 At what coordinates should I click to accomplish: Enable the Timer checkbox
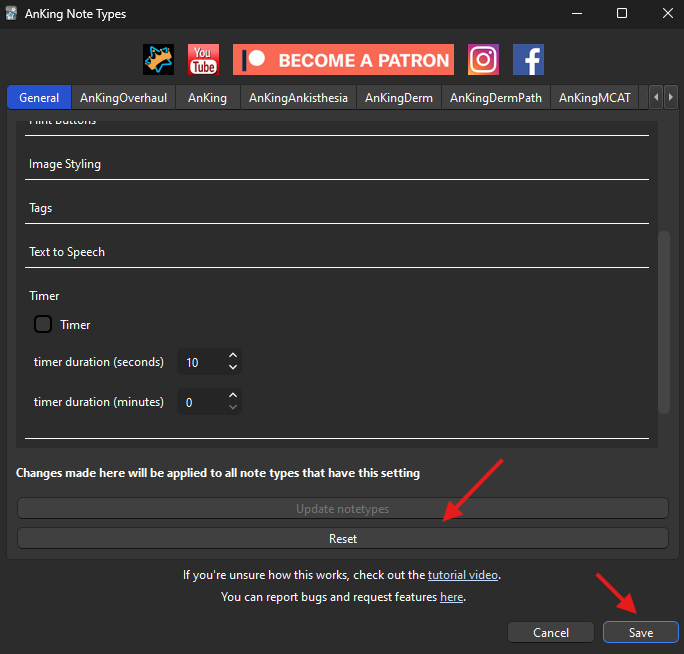[43, 324]
